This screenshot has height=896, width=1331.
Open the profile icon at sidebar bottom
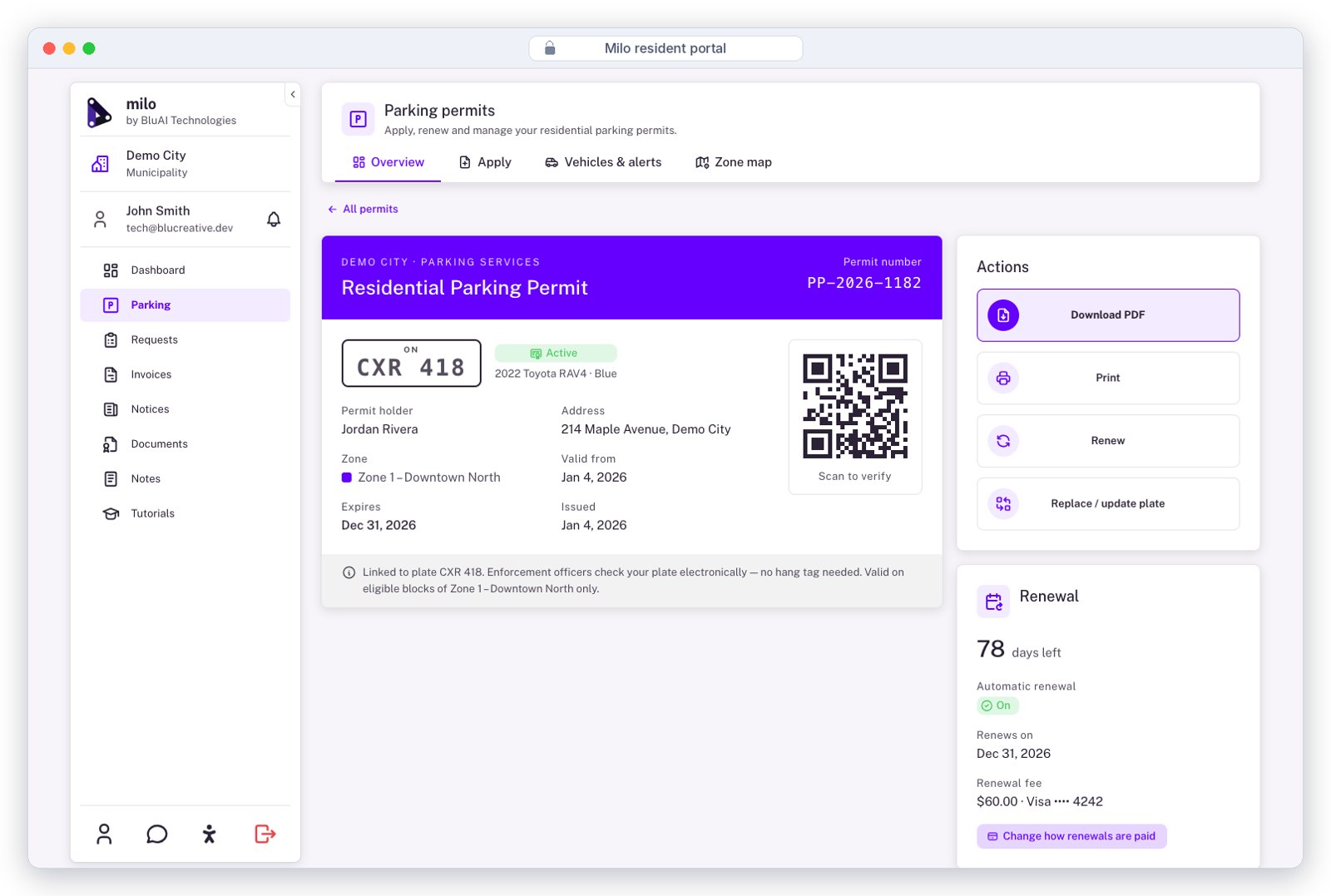[x=104, y=834]
